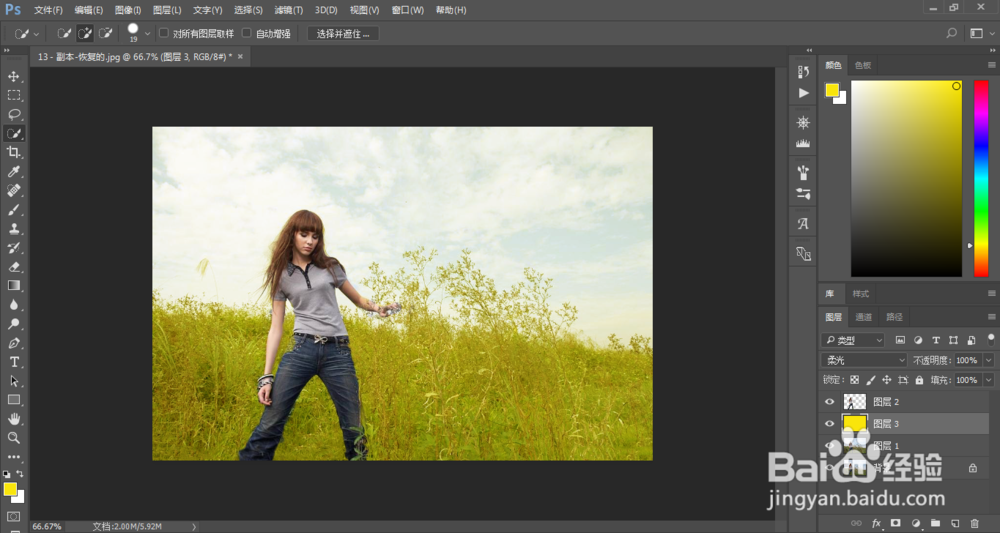
Task: Select the Eraser tool
Action: pyautogui.click(x=13, y=266)
